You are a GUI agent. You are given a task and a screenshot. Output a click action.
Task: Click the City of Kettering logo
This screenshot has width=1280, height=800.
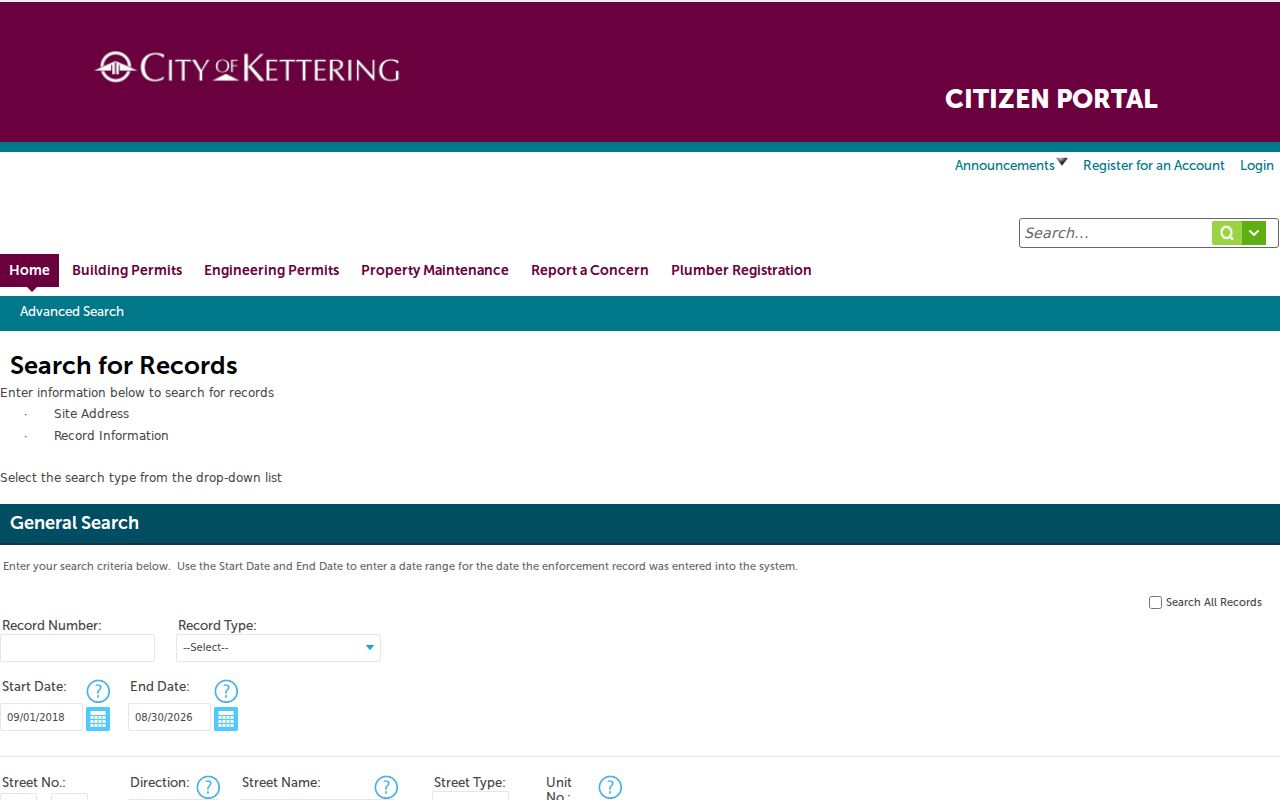[x=247, y=67]
